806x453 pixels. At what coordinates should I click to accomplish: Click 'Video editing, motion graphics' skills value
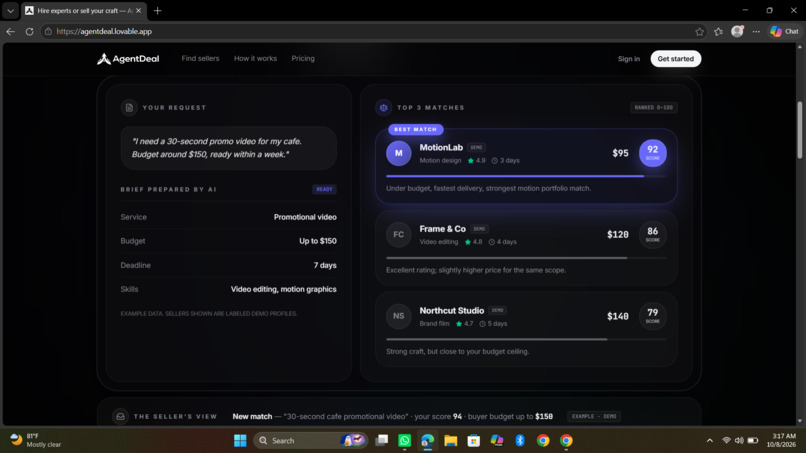(283, 289)
